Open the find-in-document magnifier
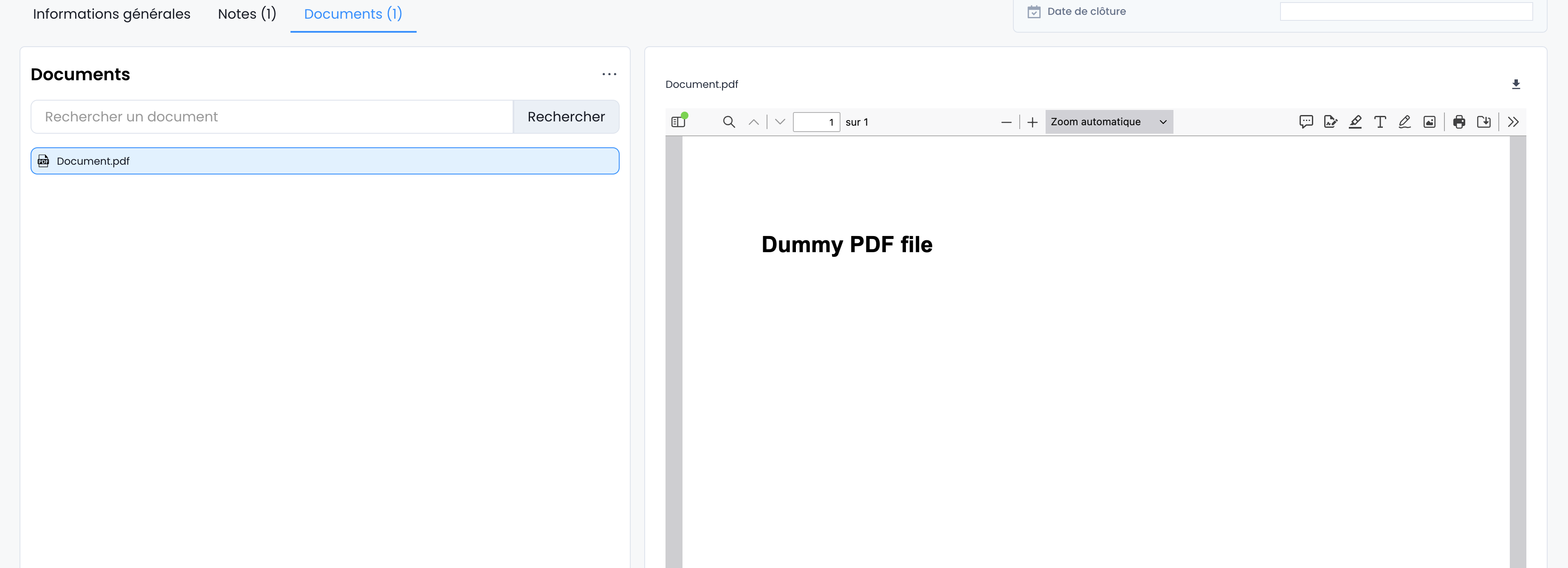1568x568 pixels. coord(729,122)
